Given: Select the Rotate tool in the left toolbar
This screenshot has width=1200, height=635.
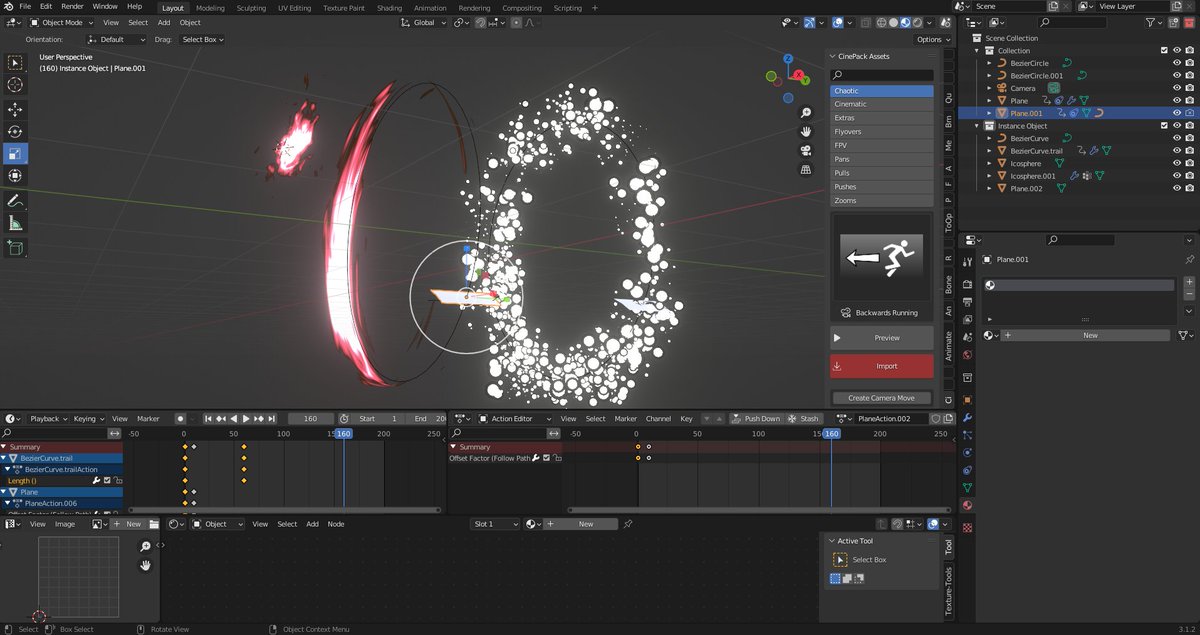Looking at the screenshot, I should [15, 132].
